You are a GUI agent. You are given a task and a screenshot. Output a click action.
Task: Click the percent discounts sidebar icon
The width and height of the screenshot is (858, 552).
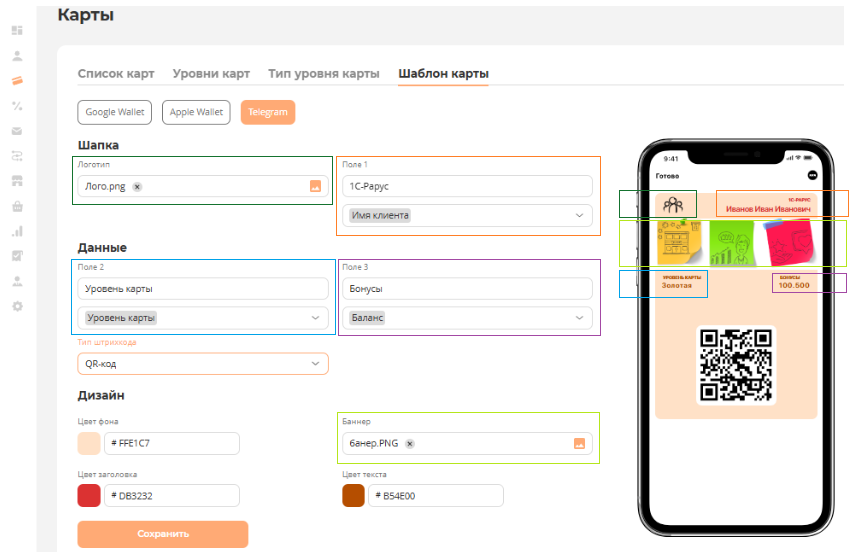(17, 106)
